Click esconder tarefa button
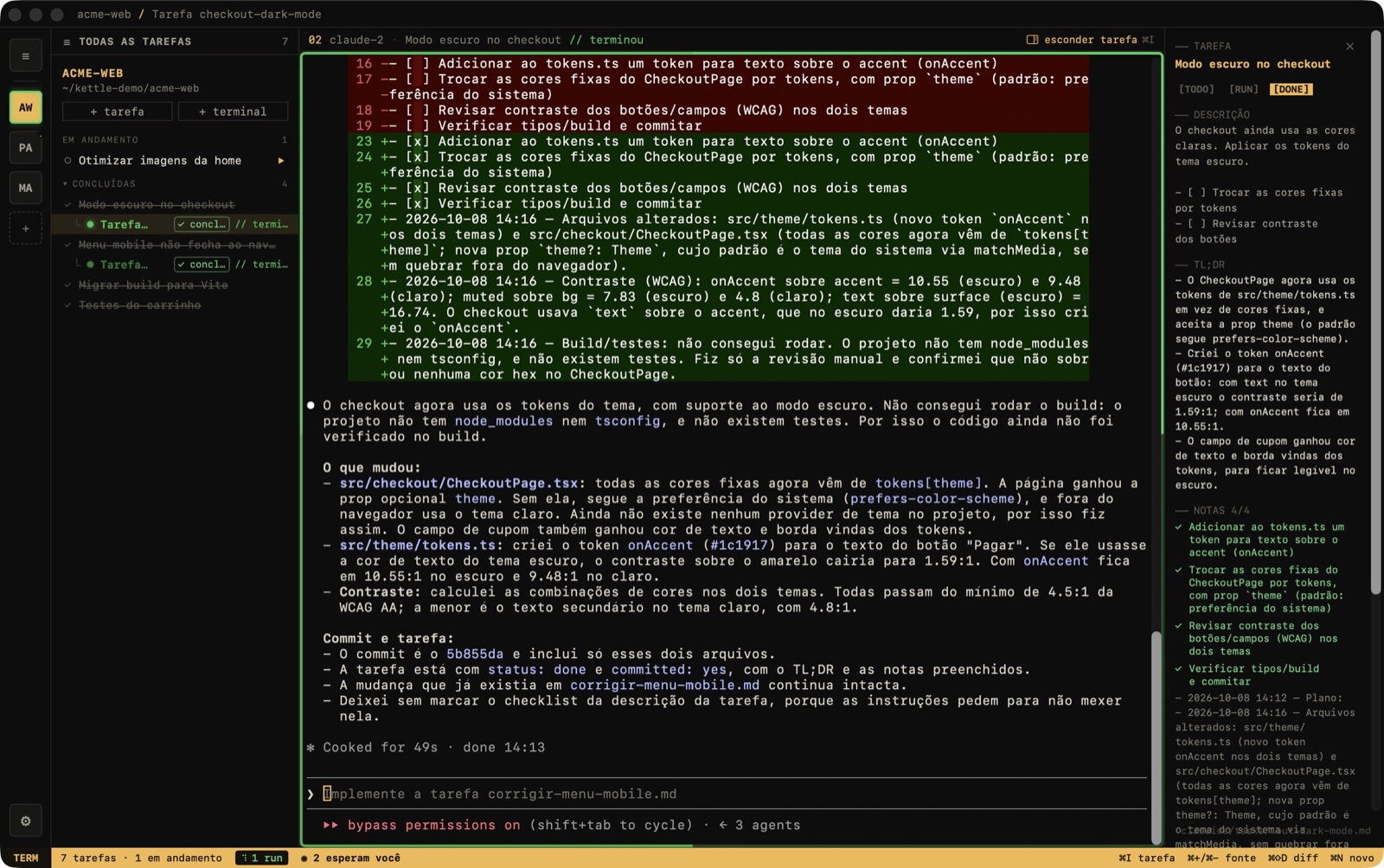Viewport: 1384px width, 868px height. [1090, 40]
